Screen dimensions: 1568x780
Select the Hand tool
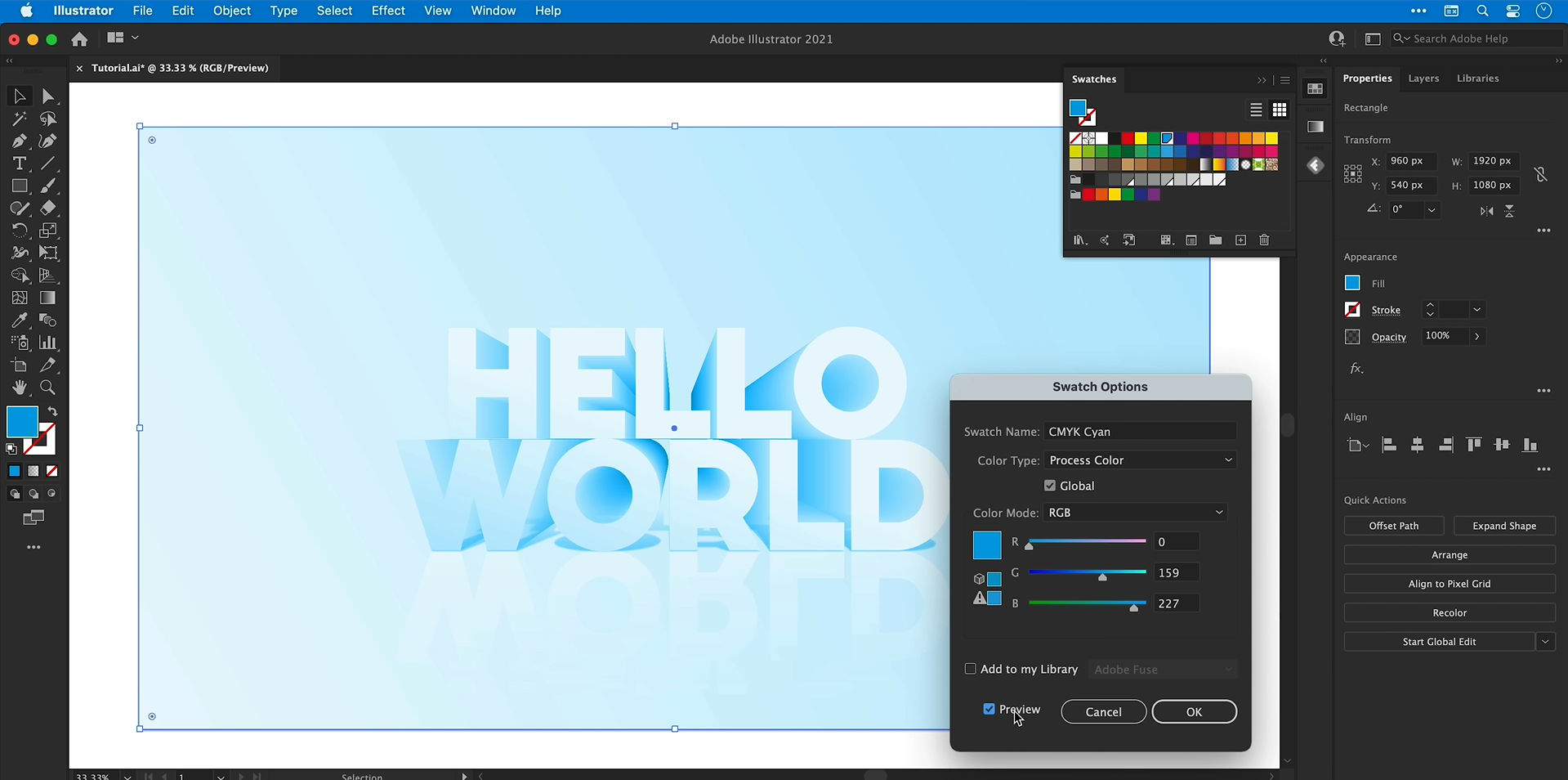pos(19,388)
